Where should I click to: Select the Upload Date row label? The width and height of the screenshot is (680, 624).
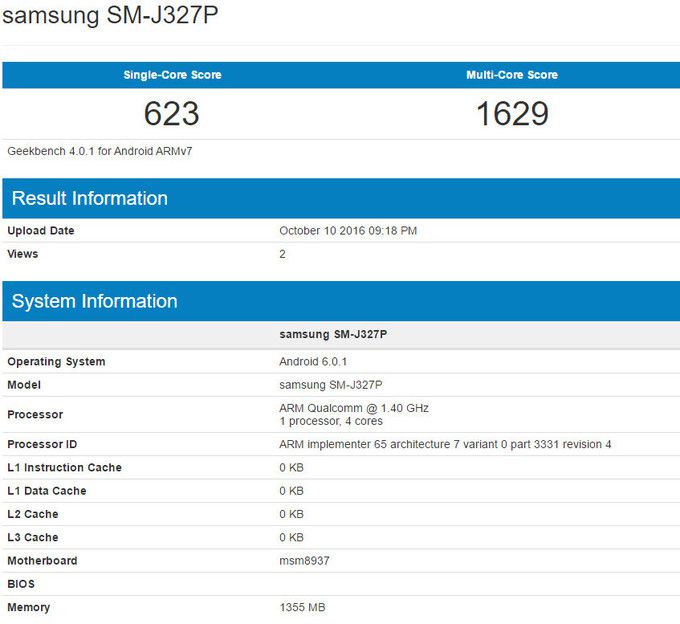click(x=41, y=231)
